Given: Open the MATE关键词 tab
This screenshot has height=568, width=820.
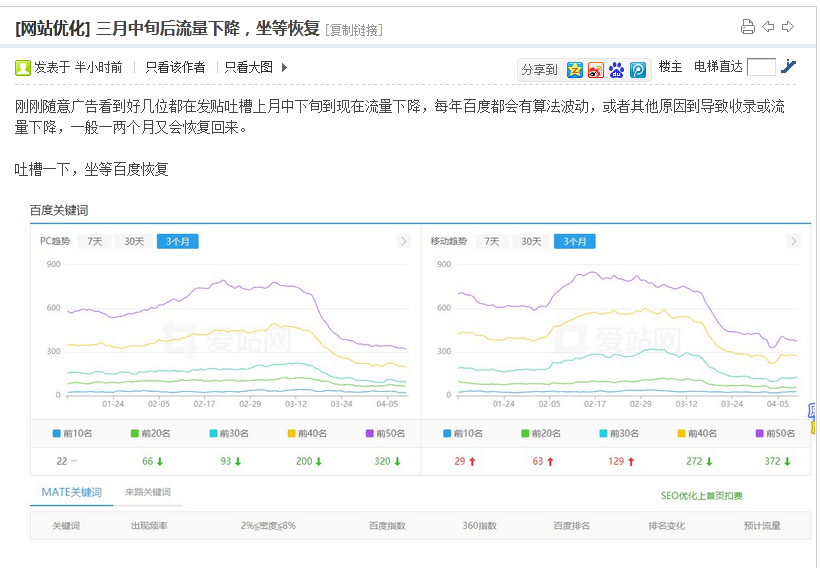Looking at the screenshot, I should 72,492.
